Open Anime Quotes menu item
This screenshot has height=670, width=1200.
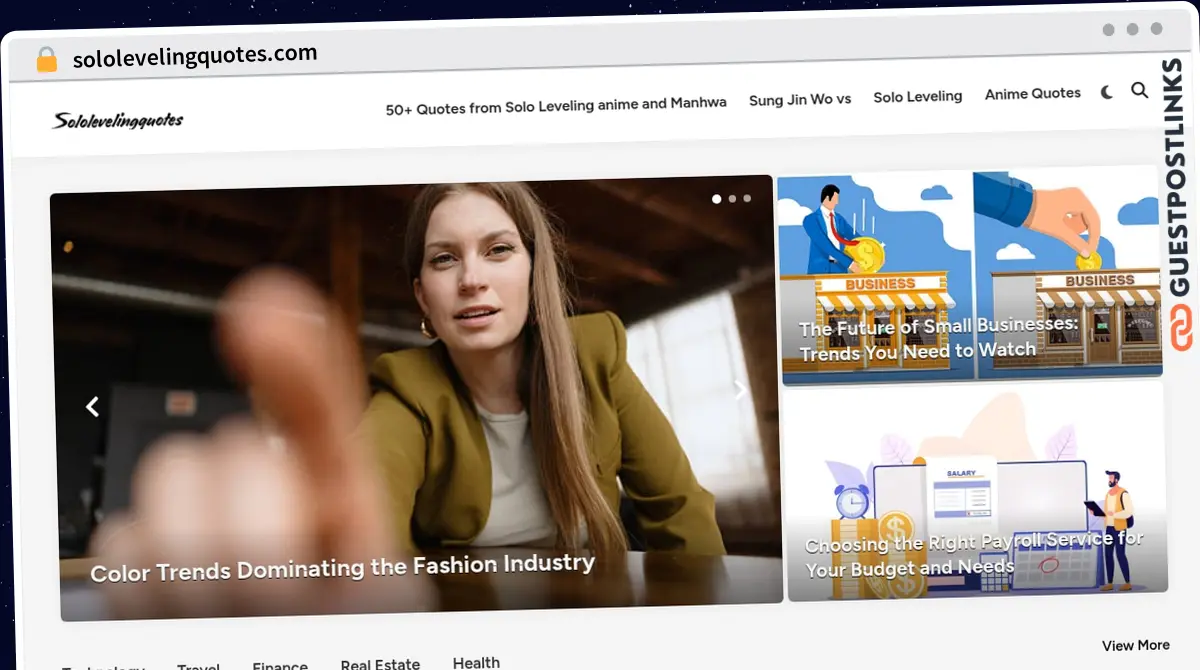(1033, 93)
